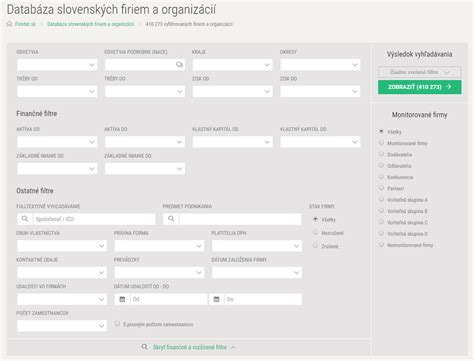Click magnifier icon in fulltextové vyhľadávanie
474x361 pixels.
[x=25, y=219]
